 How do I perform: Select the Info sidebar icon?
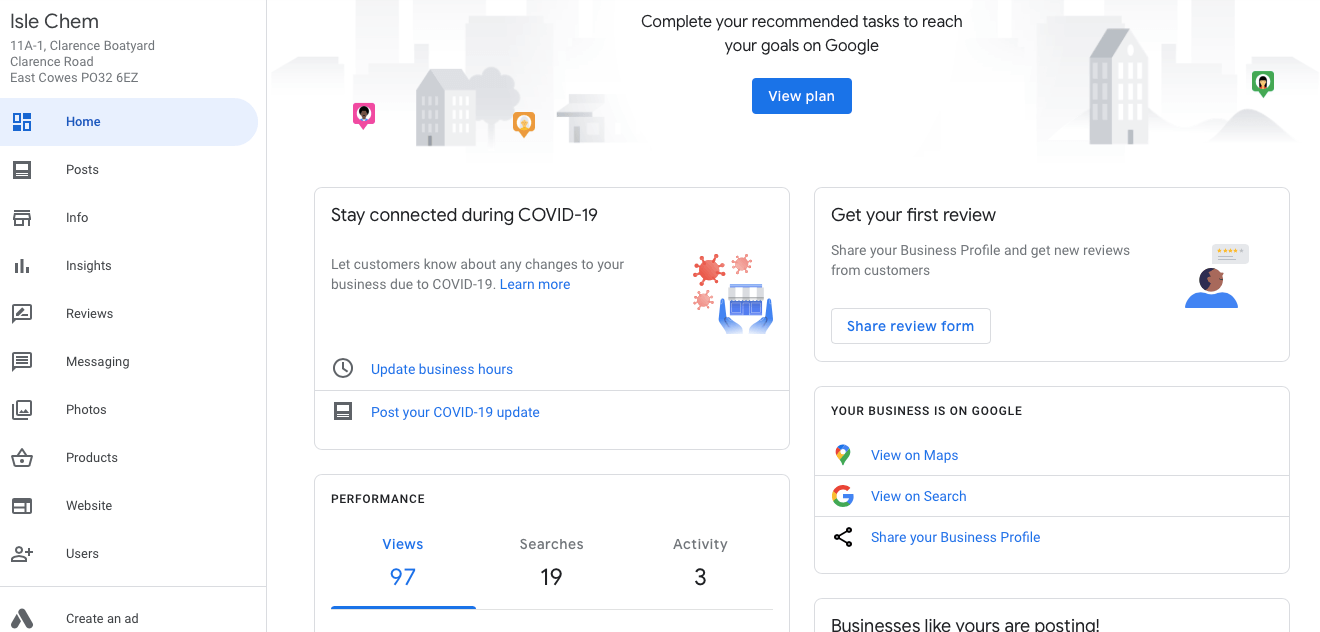pyautogui.click(x=22, y=217)
